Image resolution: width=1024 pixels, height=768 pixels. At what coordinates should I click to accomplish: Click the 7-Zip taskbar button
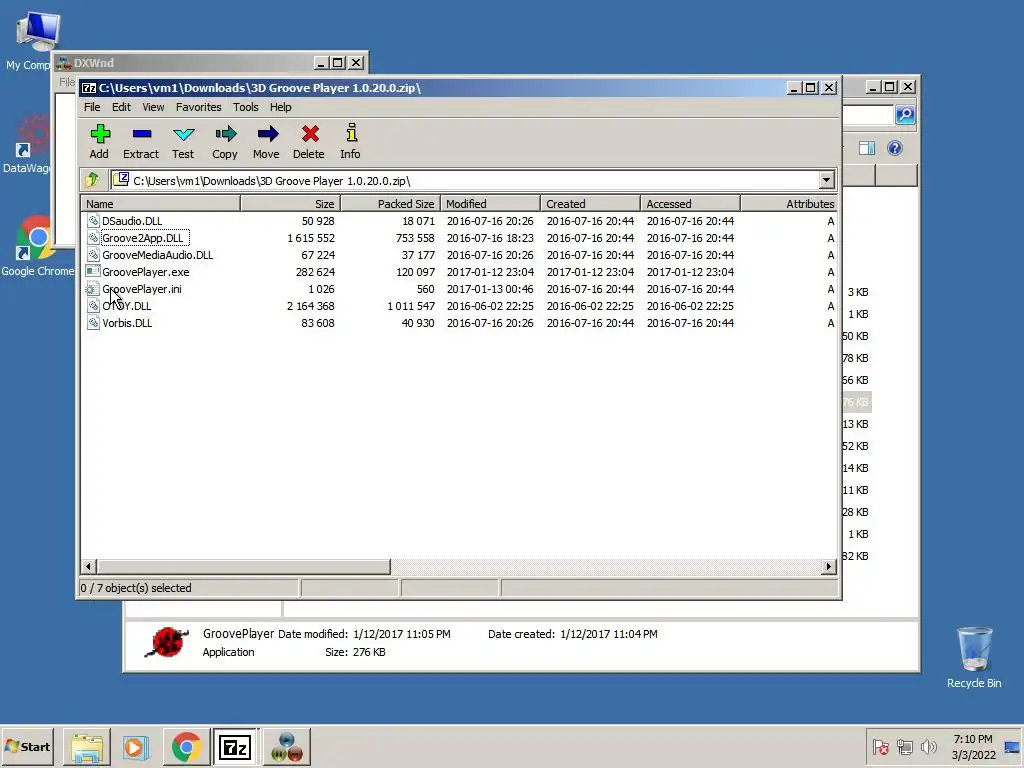(x=235, y=747)
